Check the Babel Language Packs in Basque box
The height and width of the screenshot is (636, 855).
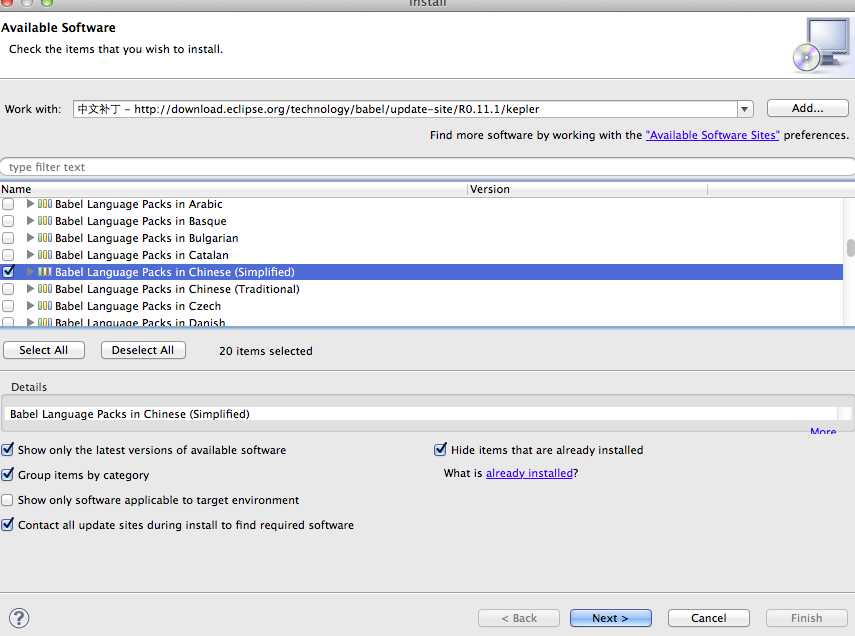(8, 221)
